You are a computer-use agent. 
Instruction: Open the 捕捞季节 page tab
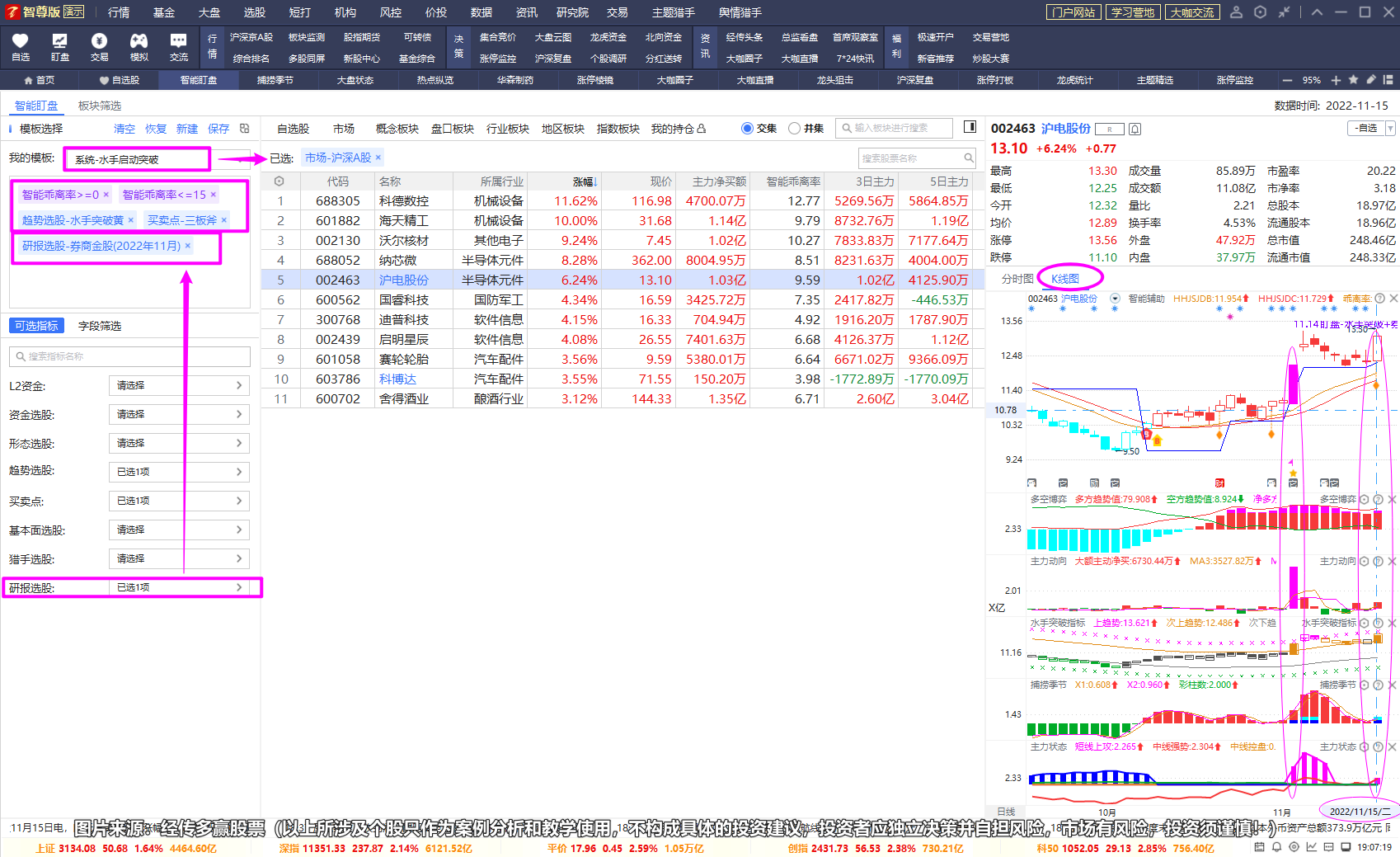pos(275,80)
